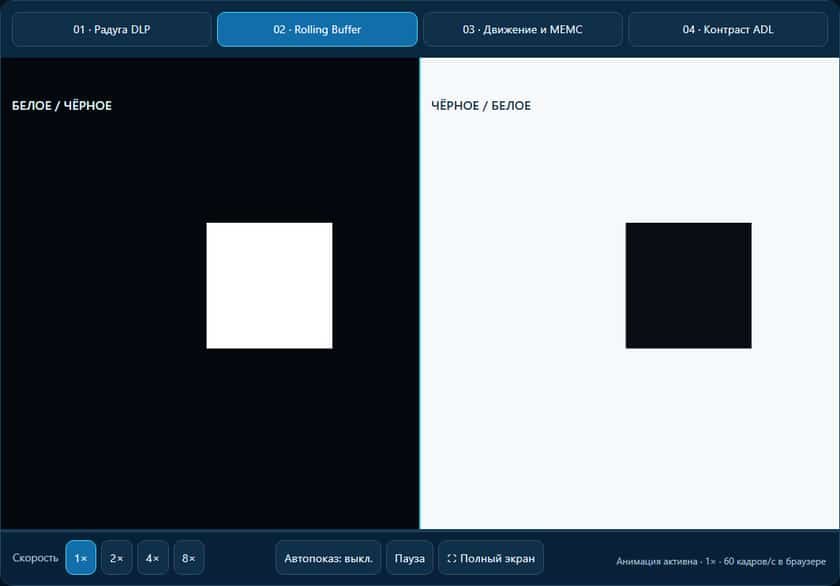Click the white square on black panel
This screenshot has height=586, width=840.
pos(269,286)
